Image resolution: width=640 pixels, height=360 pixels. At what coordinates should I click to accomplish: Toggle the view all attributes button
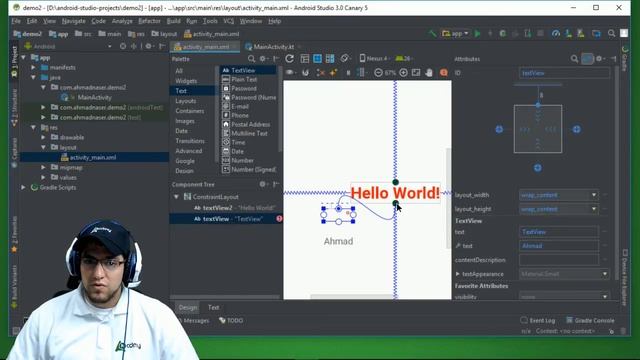(x=587, y=59)
